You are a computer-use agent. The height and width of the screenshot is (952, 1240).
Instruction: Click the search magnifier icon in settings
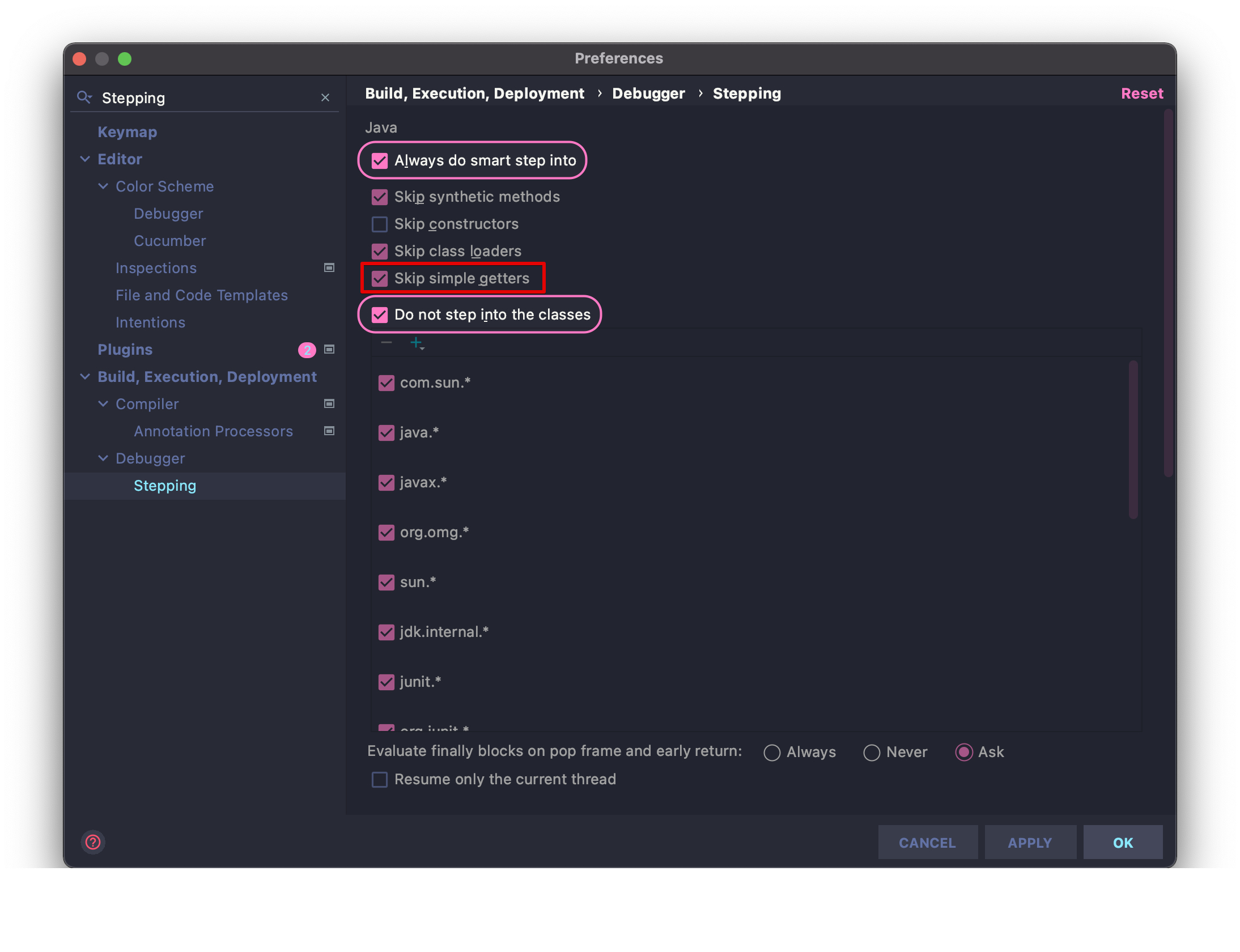pyautogui.click(x=84, y=97)
